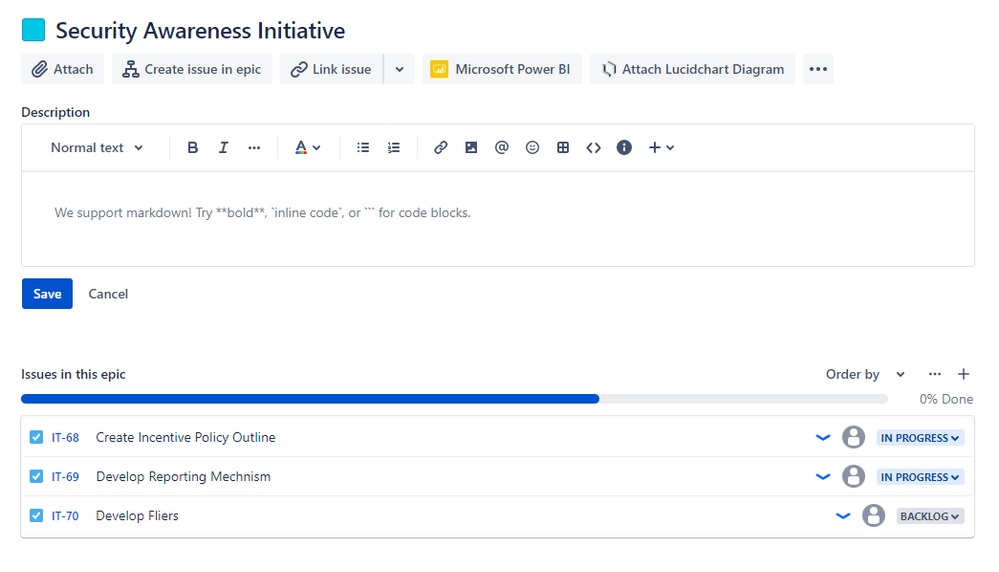
Task: Click Attach Lucidchart Diagram
Action: tap(692, 69)
